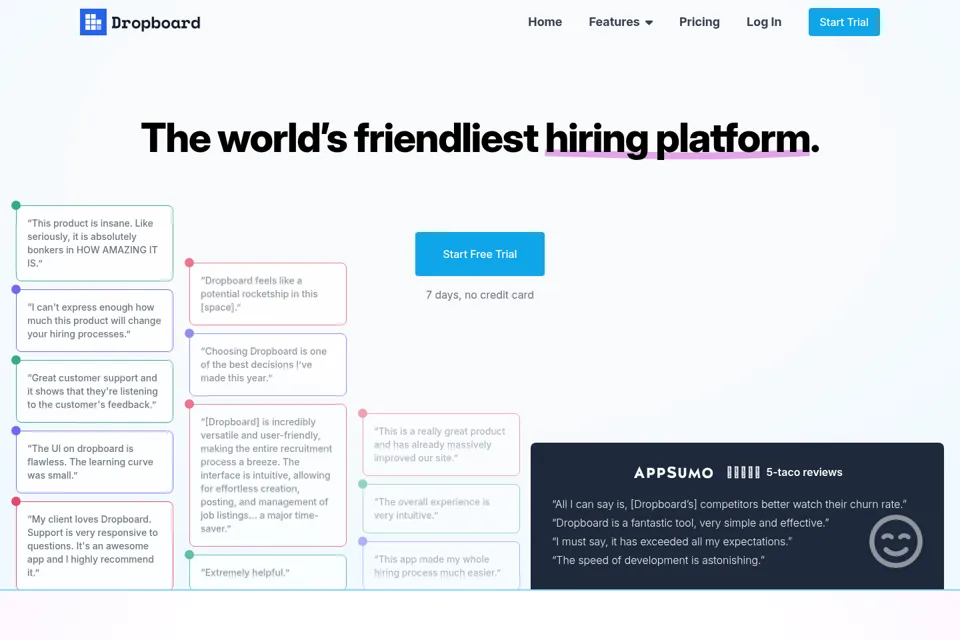
Task: Click the 'competitors better watch their churn rate' quote
Action: 729,504
